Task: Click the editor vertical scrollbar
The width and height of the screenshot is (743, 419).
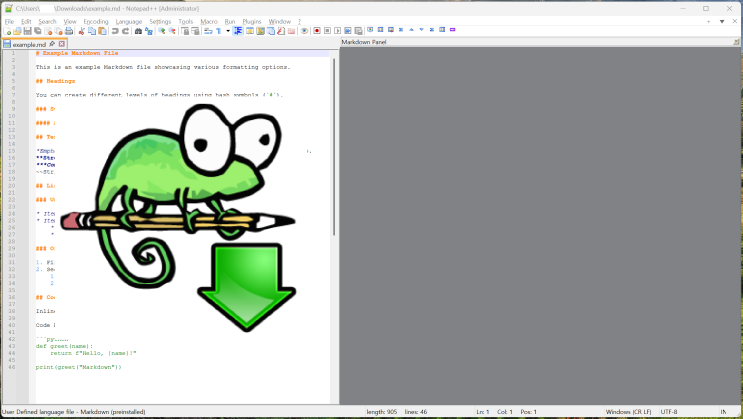Action: tap(334, 147)
